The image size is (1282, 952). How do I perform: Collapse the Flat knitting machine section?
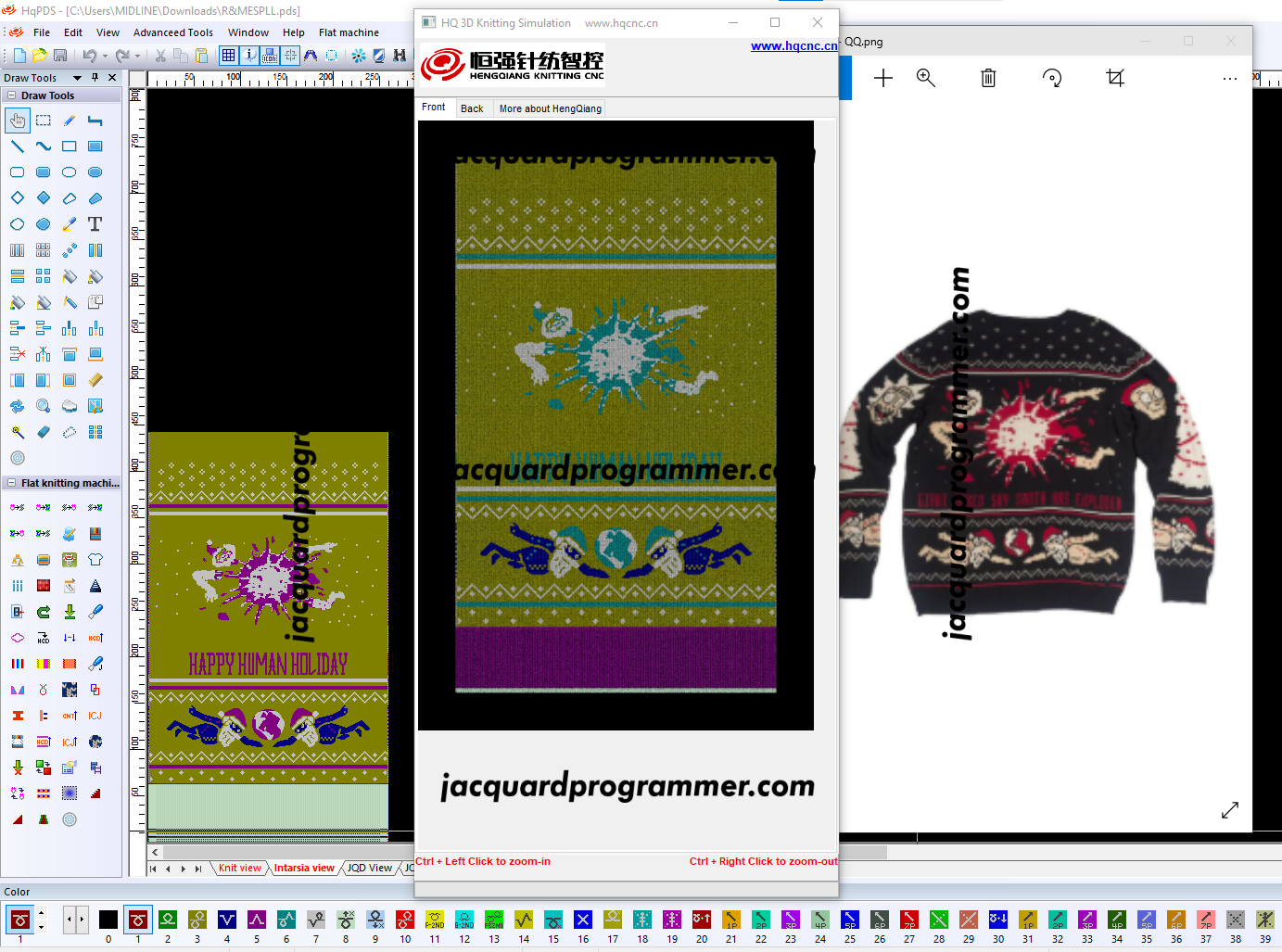pos(11,483)
